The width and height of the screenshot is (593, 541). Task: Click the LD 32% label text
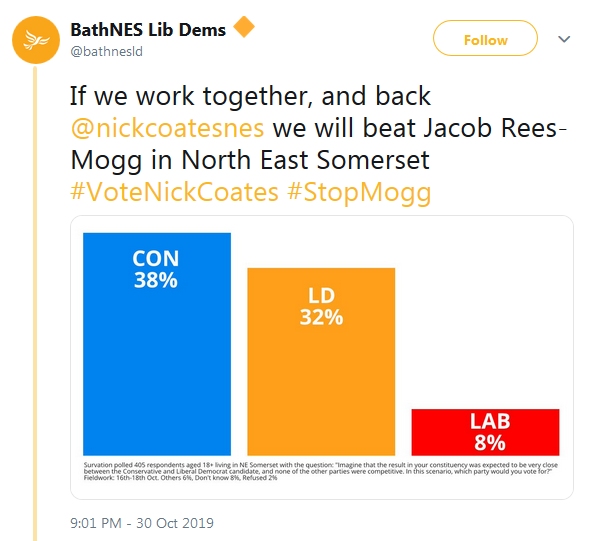coord(321,306)
